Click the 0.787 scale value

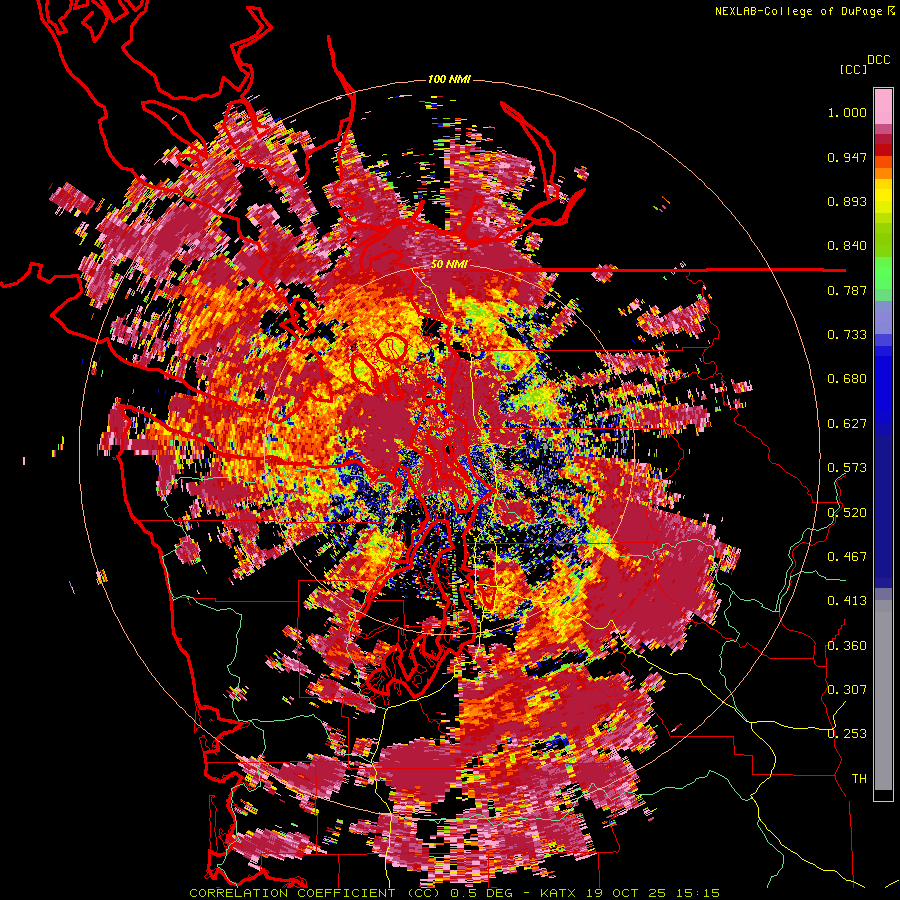pos(847,290)
